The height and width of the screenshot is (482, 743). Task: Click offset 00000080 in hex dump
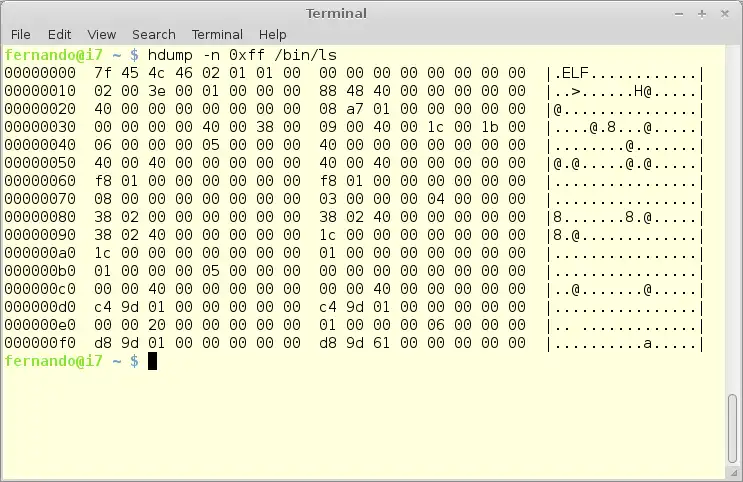click(x=40, y=217)
